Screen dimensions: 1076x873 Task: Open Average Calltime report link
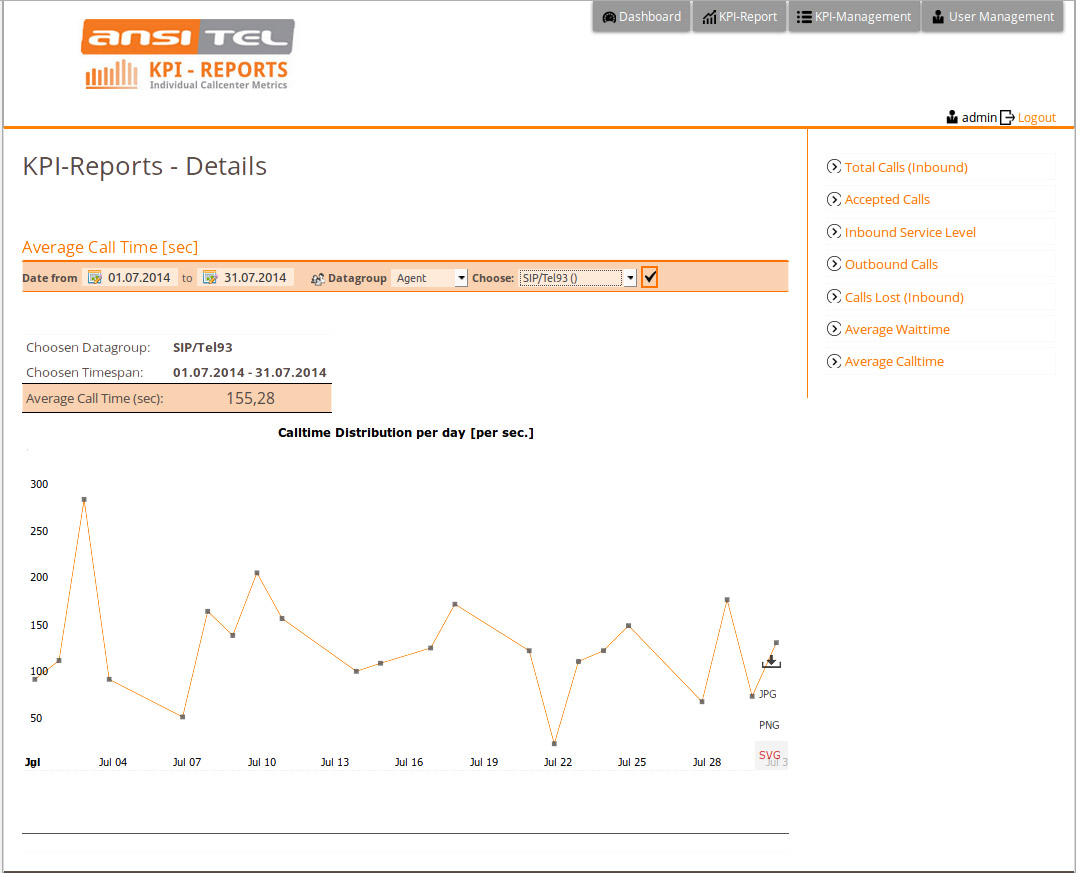click(x=894, y=362)
